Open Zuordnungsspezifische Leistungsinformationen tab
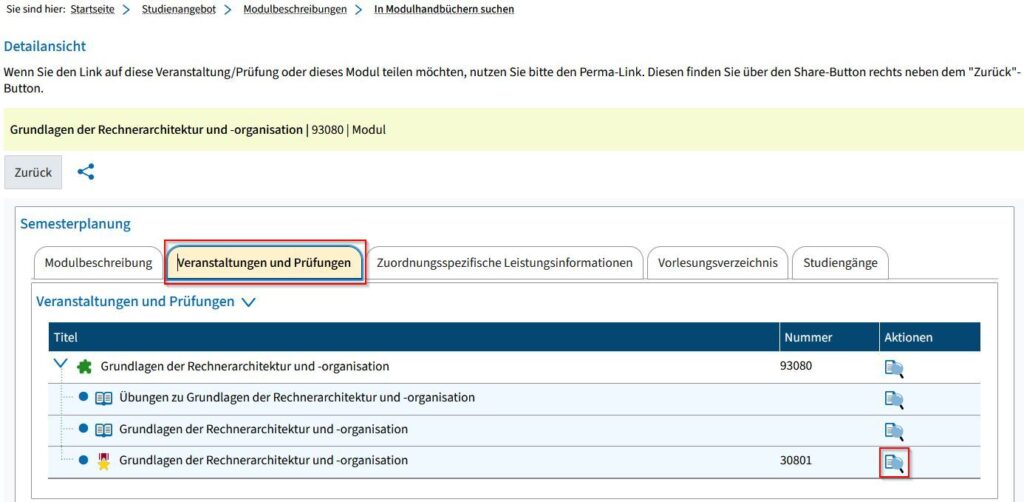The width and height of the screenshot is (1024, 502). coord(504,263)
